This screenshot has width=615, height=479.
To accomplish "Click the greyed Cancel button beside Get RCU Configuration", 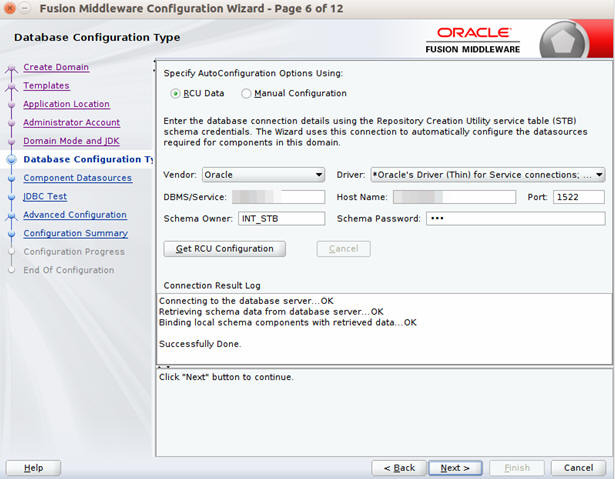I will [343, 249].
